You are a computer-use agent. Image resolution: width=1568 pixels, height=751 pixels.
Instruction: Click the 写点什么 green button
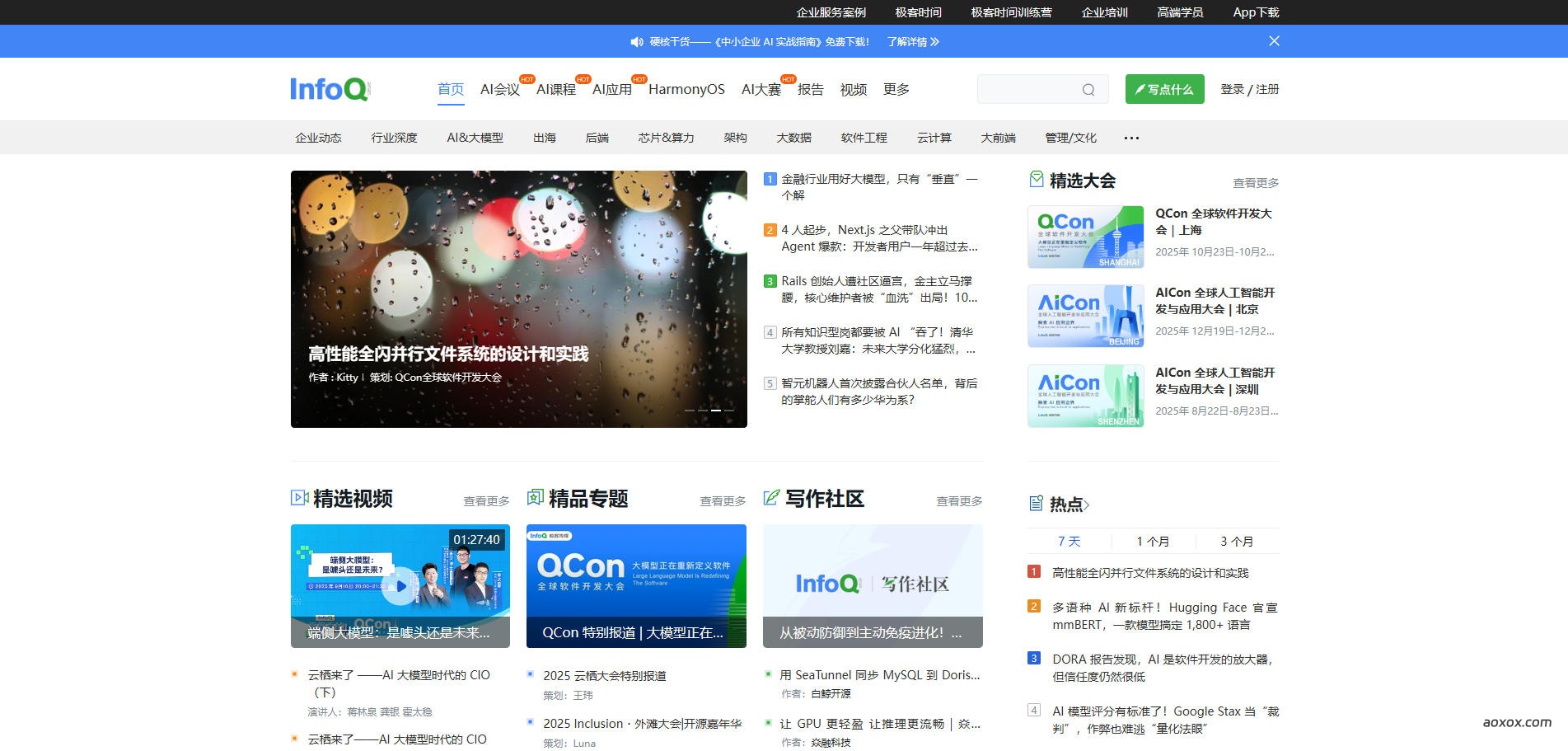point(1163,88)
